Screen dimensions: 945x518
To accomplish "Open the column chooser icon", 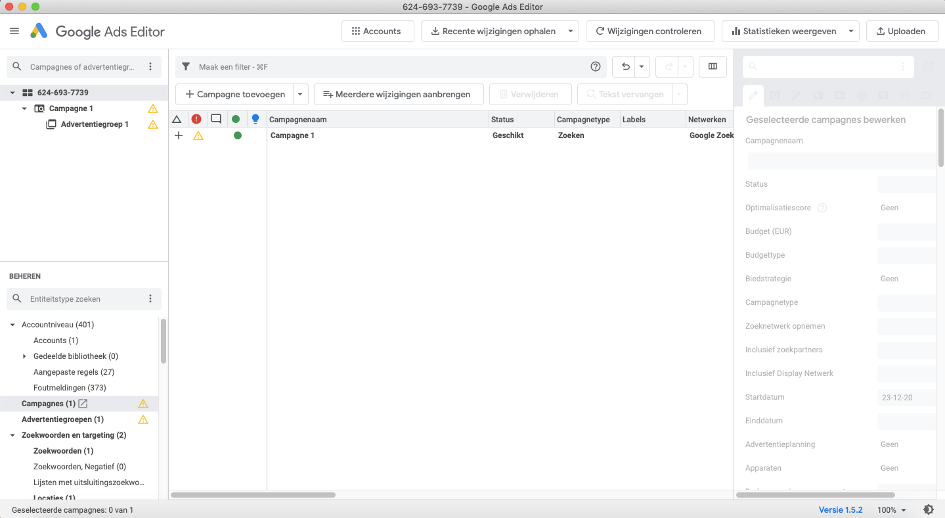I will tap(712, 67).
